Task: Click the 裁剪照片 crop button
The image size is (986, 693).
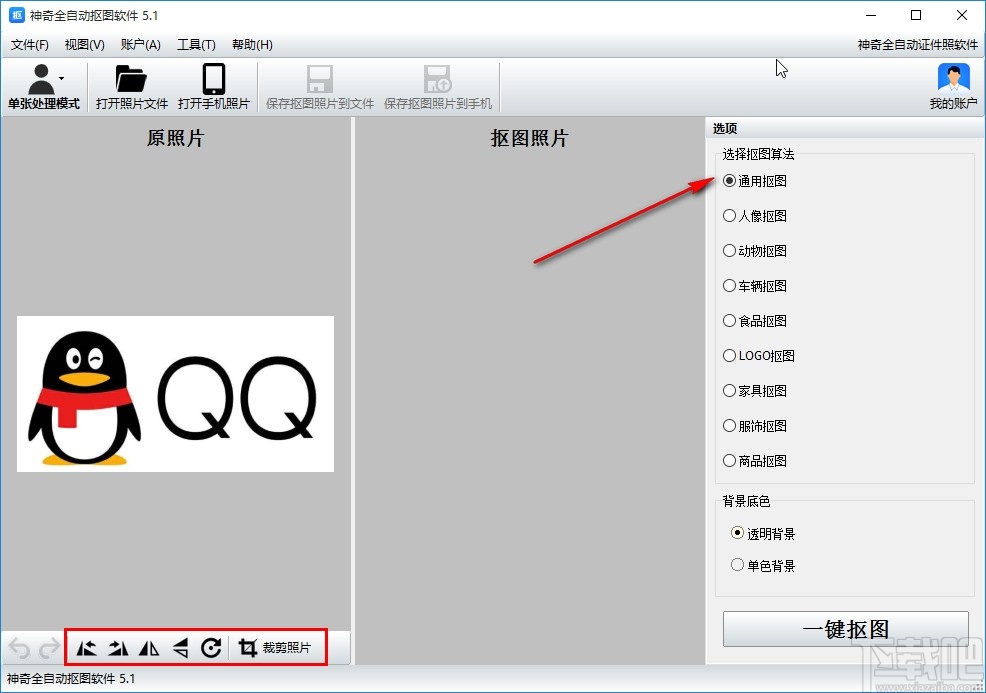Action: coord(275,648)
